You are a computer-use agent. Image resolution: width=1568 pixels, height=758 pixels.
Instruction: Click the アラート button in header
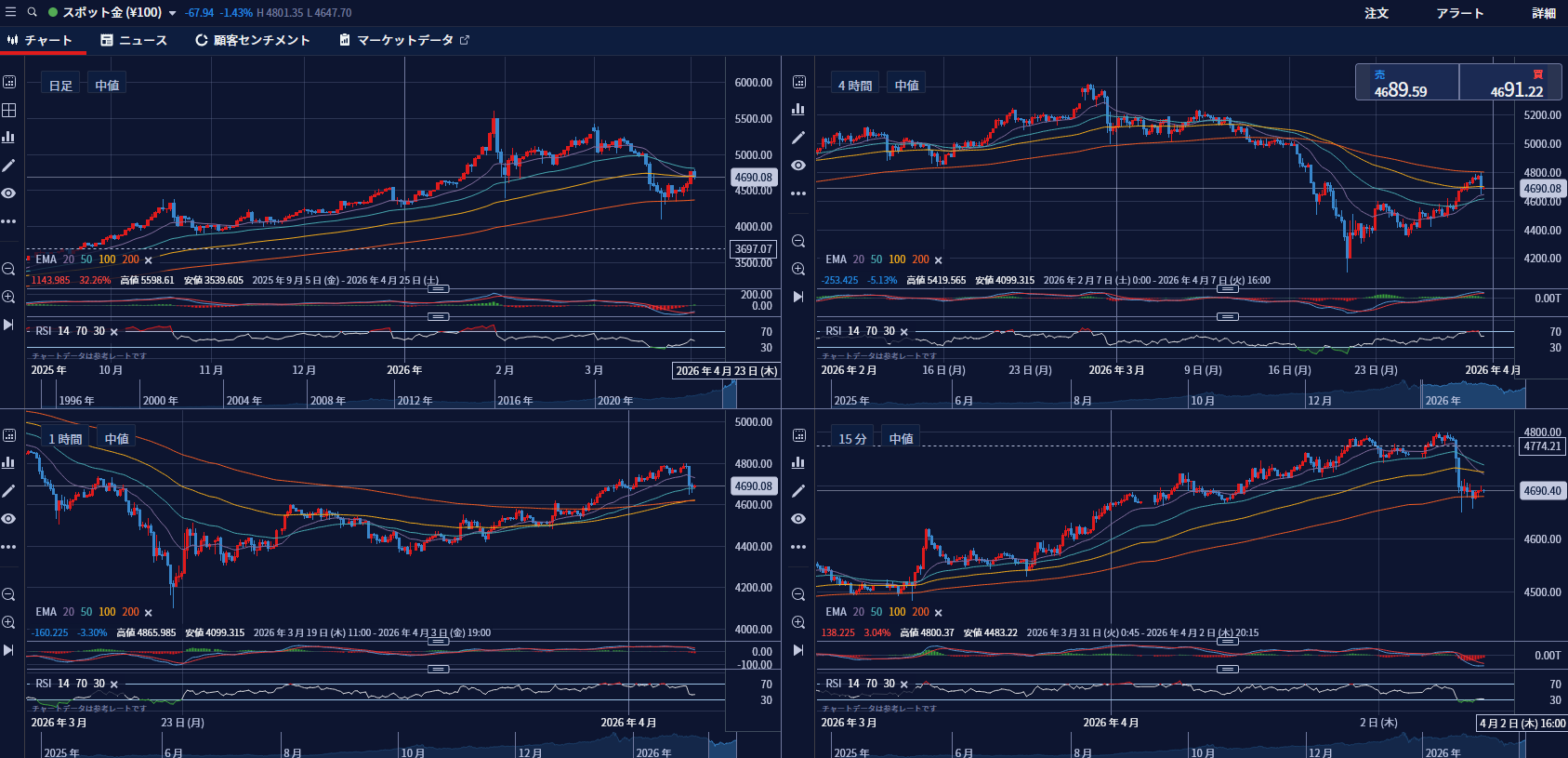click(x=1460, y=13)
